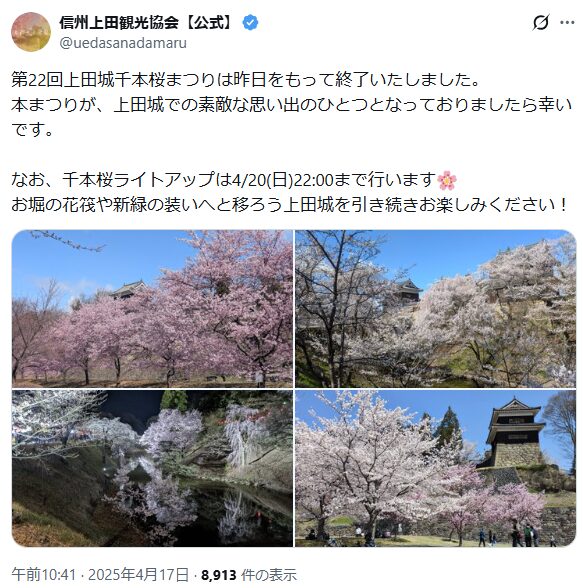Screen dimensions: 583x588
Task: Open the night illumination moat photo
Action: pos(152,468)
